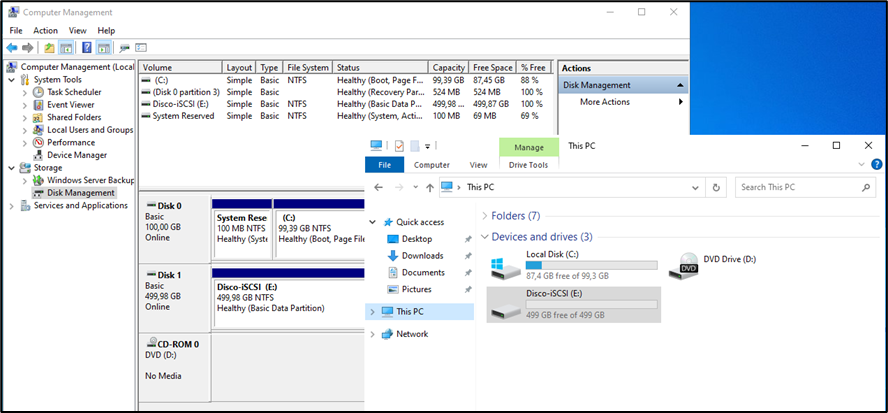Click the Help icon in the management toolbar
The height and width of the screenshot is (413, 888).
(87, 47)
